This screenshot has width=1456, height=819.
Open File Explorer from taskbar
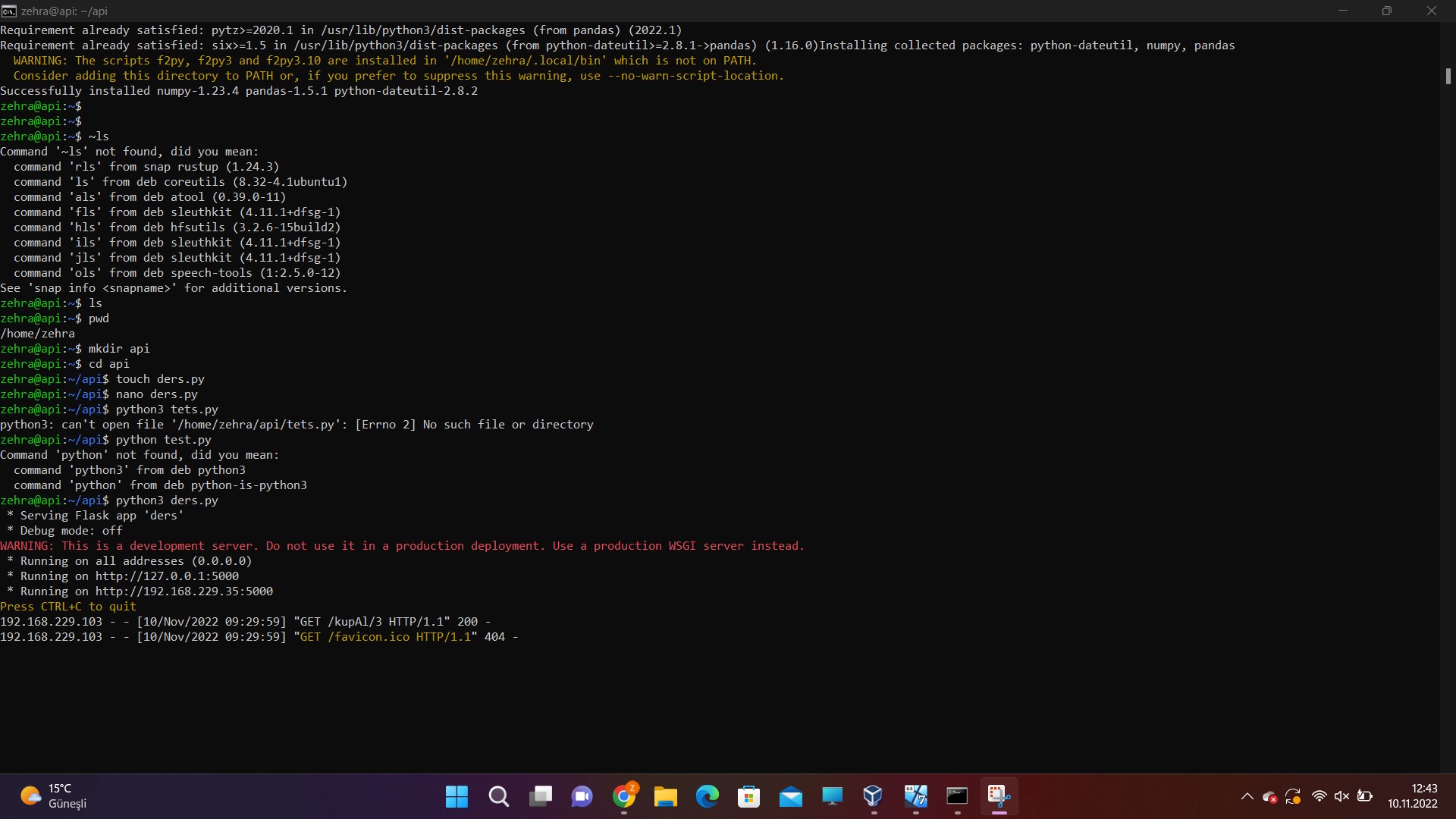[x=665, y=796]
